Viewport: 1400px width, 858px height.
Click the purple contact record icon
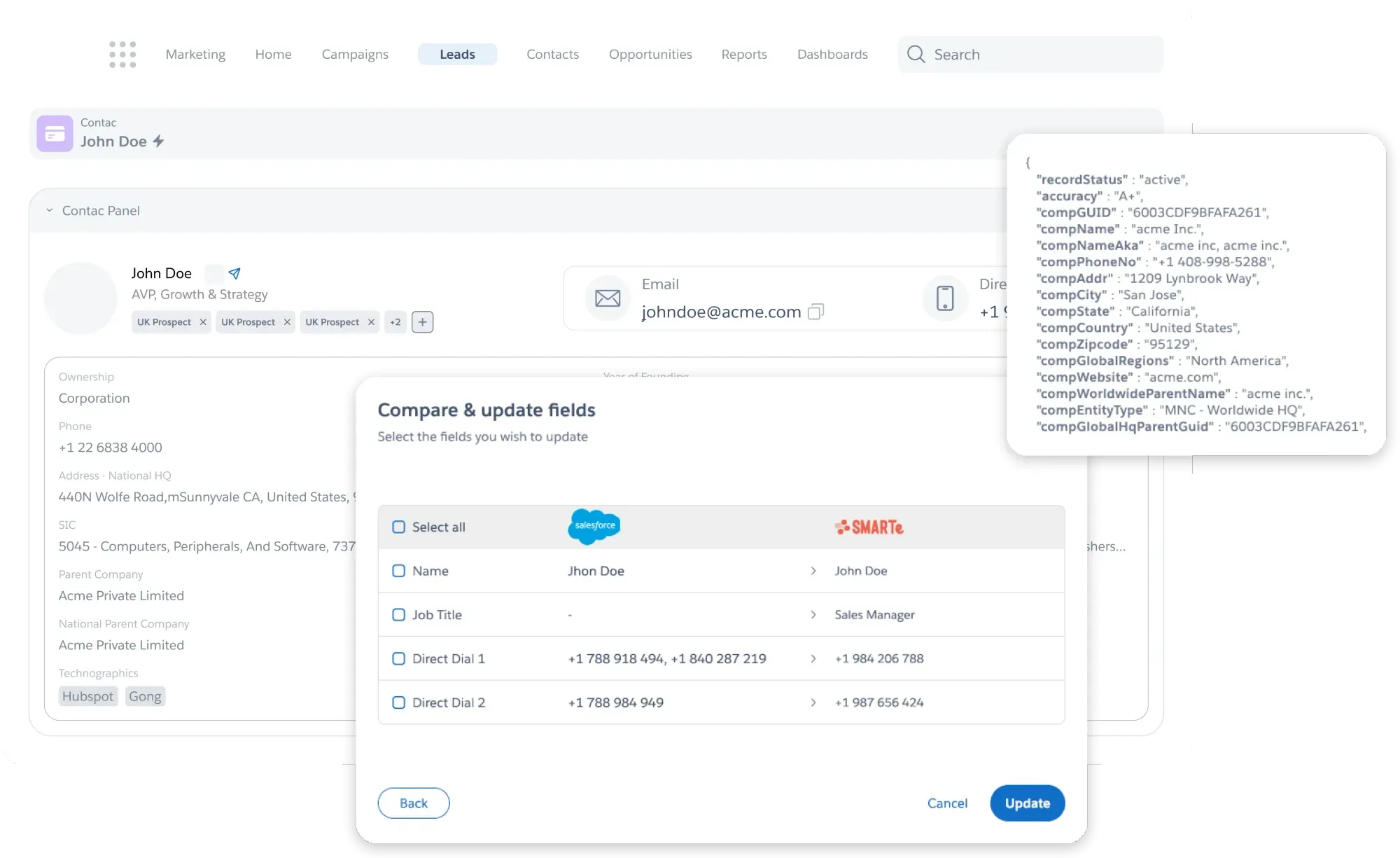pos(55,133)
